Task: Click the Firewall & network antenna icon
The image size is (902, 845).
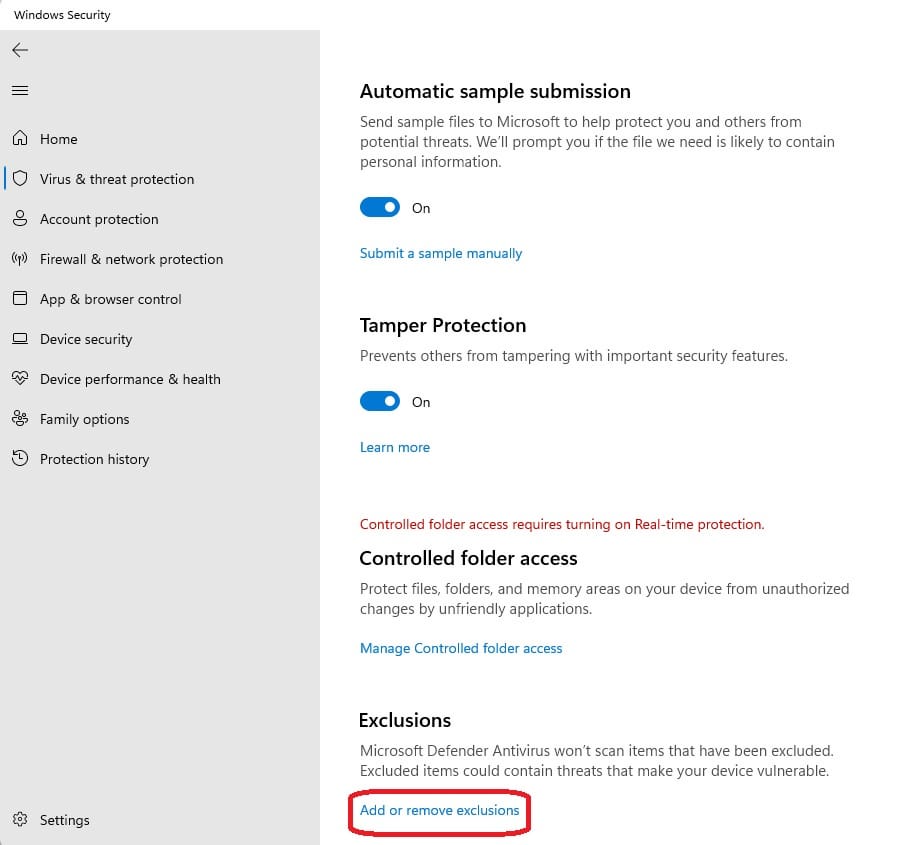Action: 20,259
